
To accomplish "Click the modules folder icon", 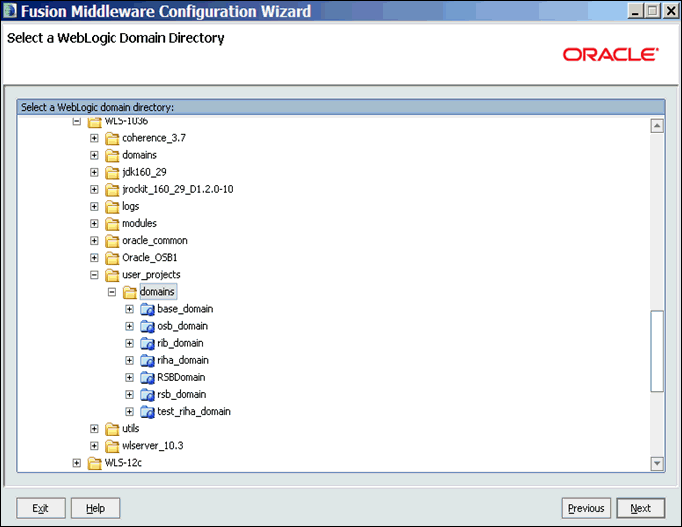I will (x=112, y=223).
